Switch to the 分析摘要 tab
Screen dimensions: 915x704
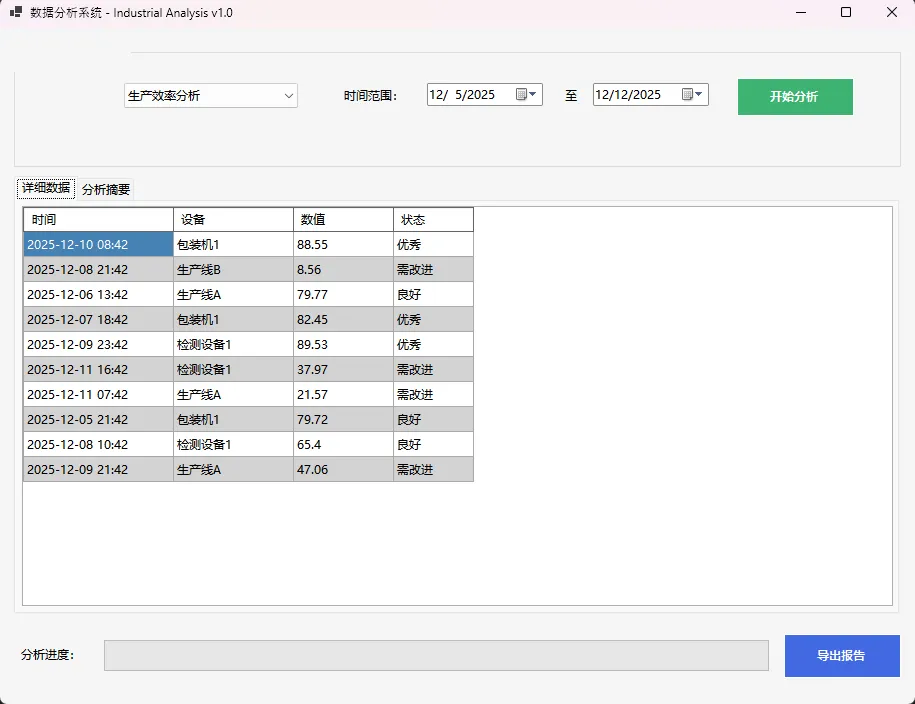(106, 189)
